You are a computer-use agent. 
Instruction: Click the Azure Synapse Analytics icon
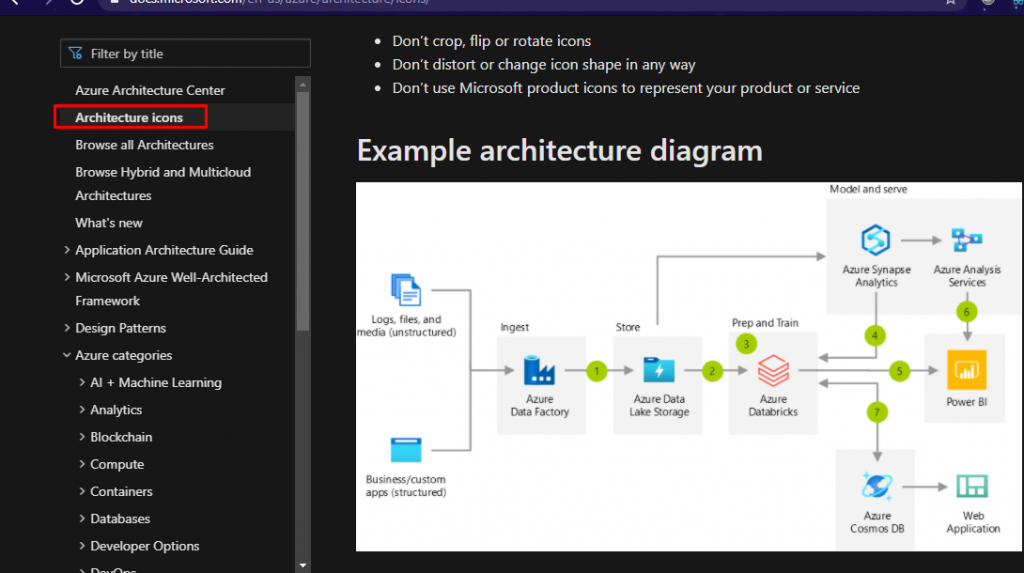pyautogui.click(x=876, y=241)
